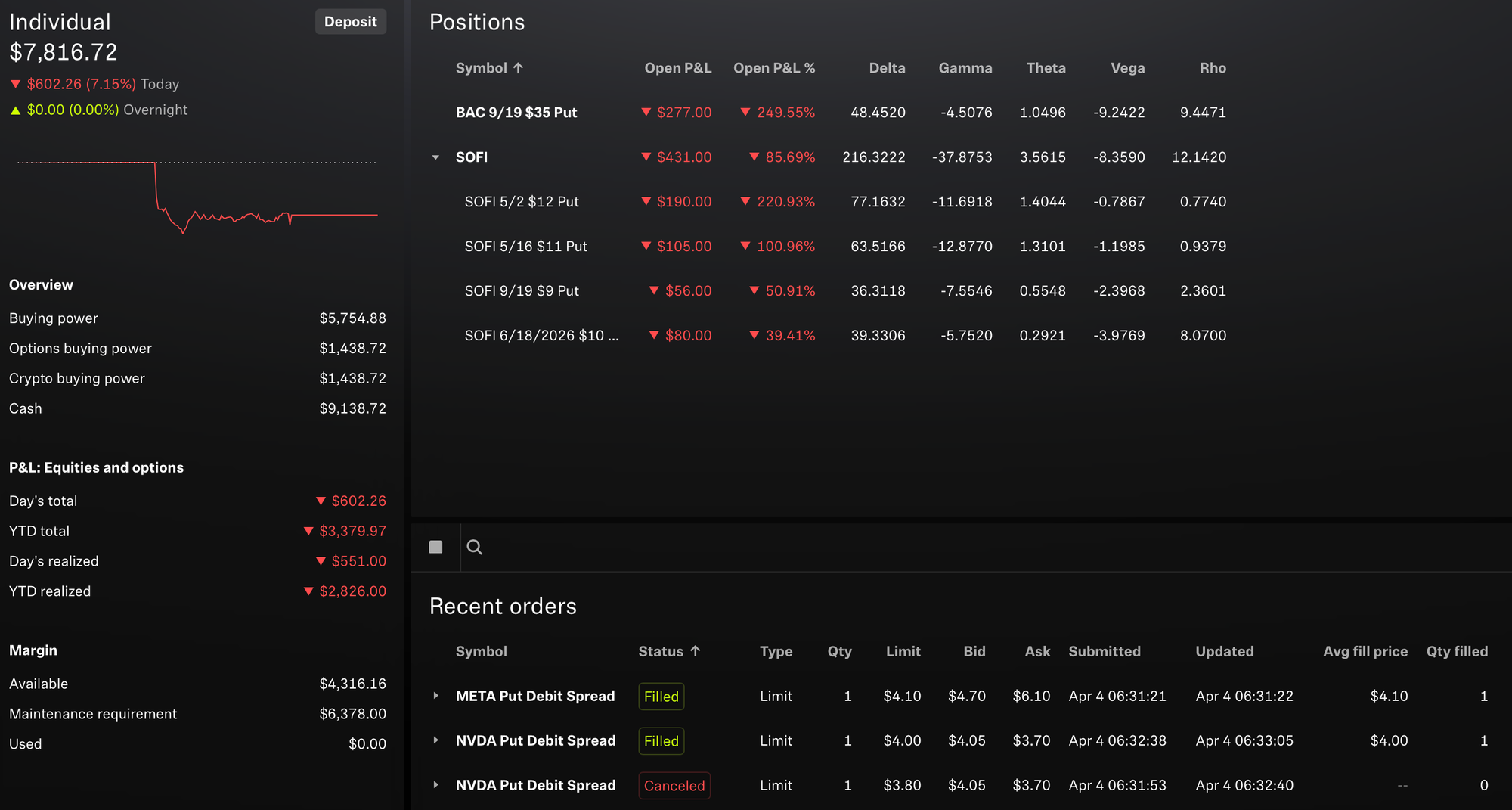Select the SOFI 5/2 $12 Put position
Image resolution: width=1512 pixels, height=810 pixels.
(x=522, y=202)
